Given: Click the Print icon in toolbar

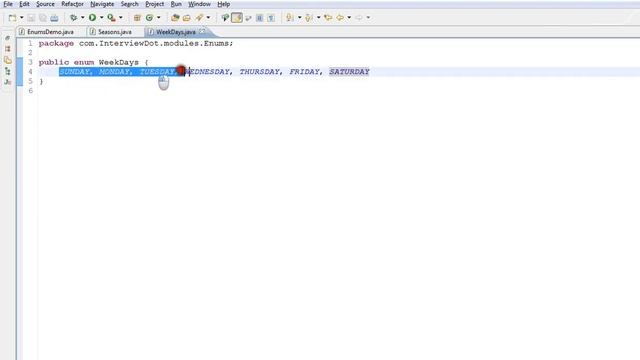Looking at the screenshot, I should [x=54, y=18].
